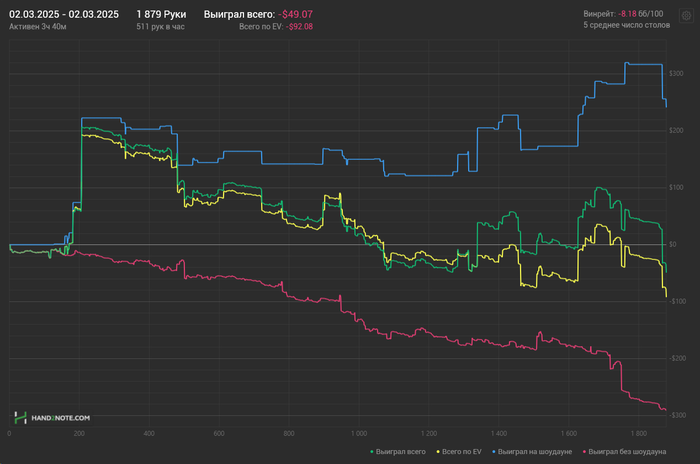Click the winrate value '-8.18 бб/100'
Image resolution: width=700 pixels, height=464 pixels.
click(x=641, y=14)
